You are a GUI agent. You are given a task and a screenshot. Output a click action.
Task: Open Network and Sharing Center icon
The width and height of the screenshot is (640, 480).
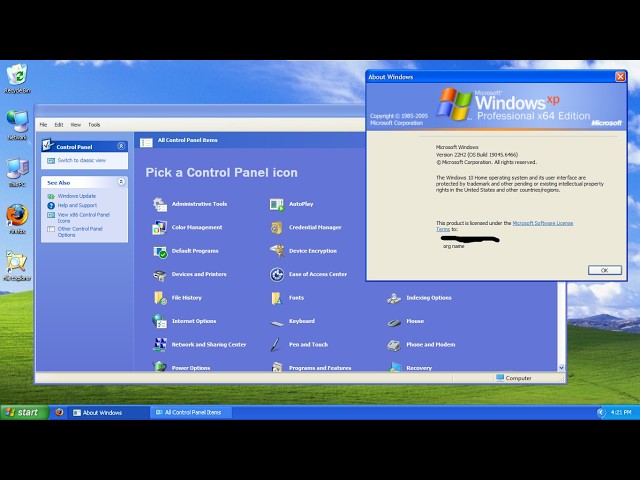[160, 344]
